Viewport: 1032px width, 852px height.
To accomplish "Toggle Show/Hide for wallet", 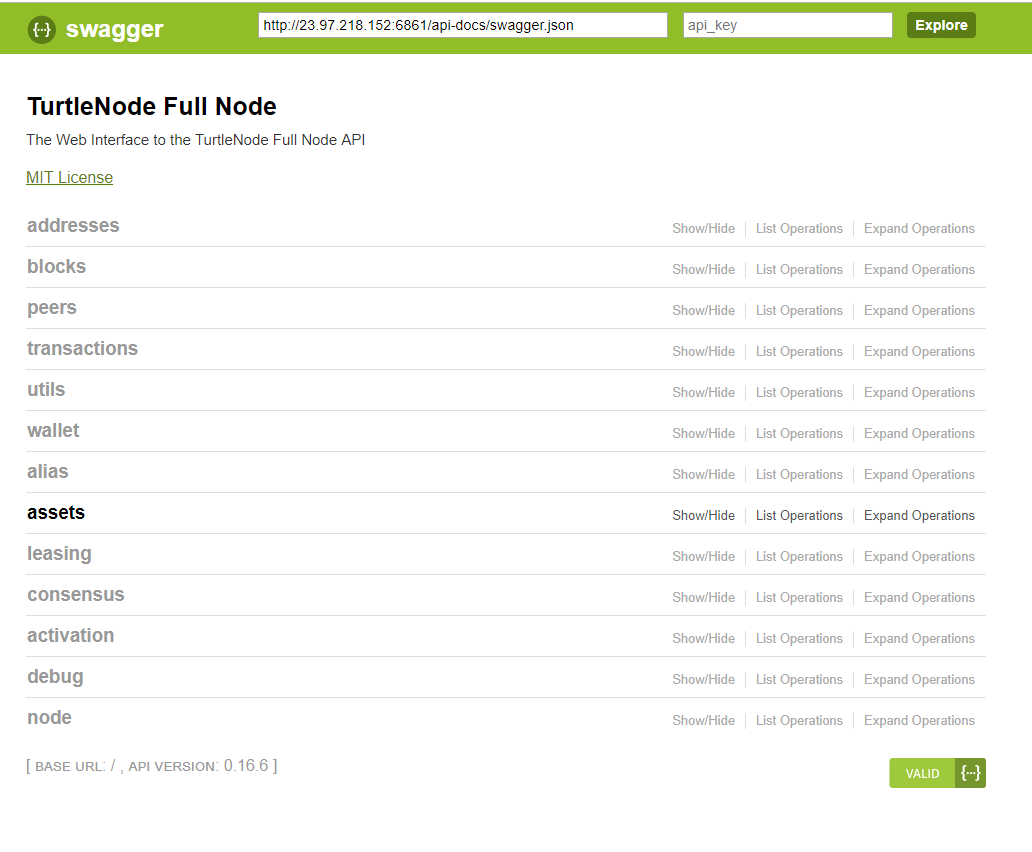I will pyautogui.click(x=704, y=434).
